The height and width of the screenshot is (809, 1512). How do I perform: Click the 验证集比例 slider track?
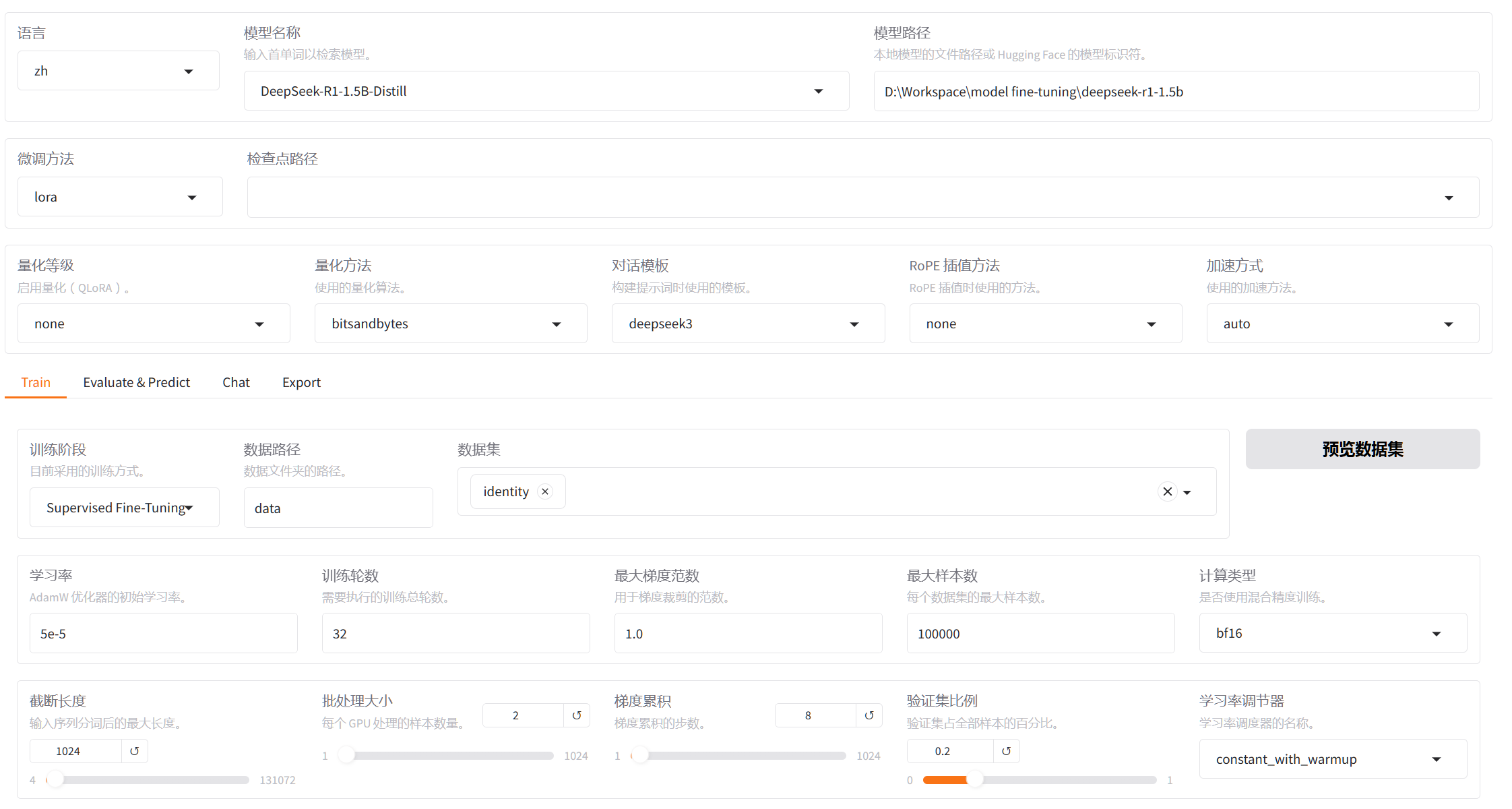(x=1040, y=780)
